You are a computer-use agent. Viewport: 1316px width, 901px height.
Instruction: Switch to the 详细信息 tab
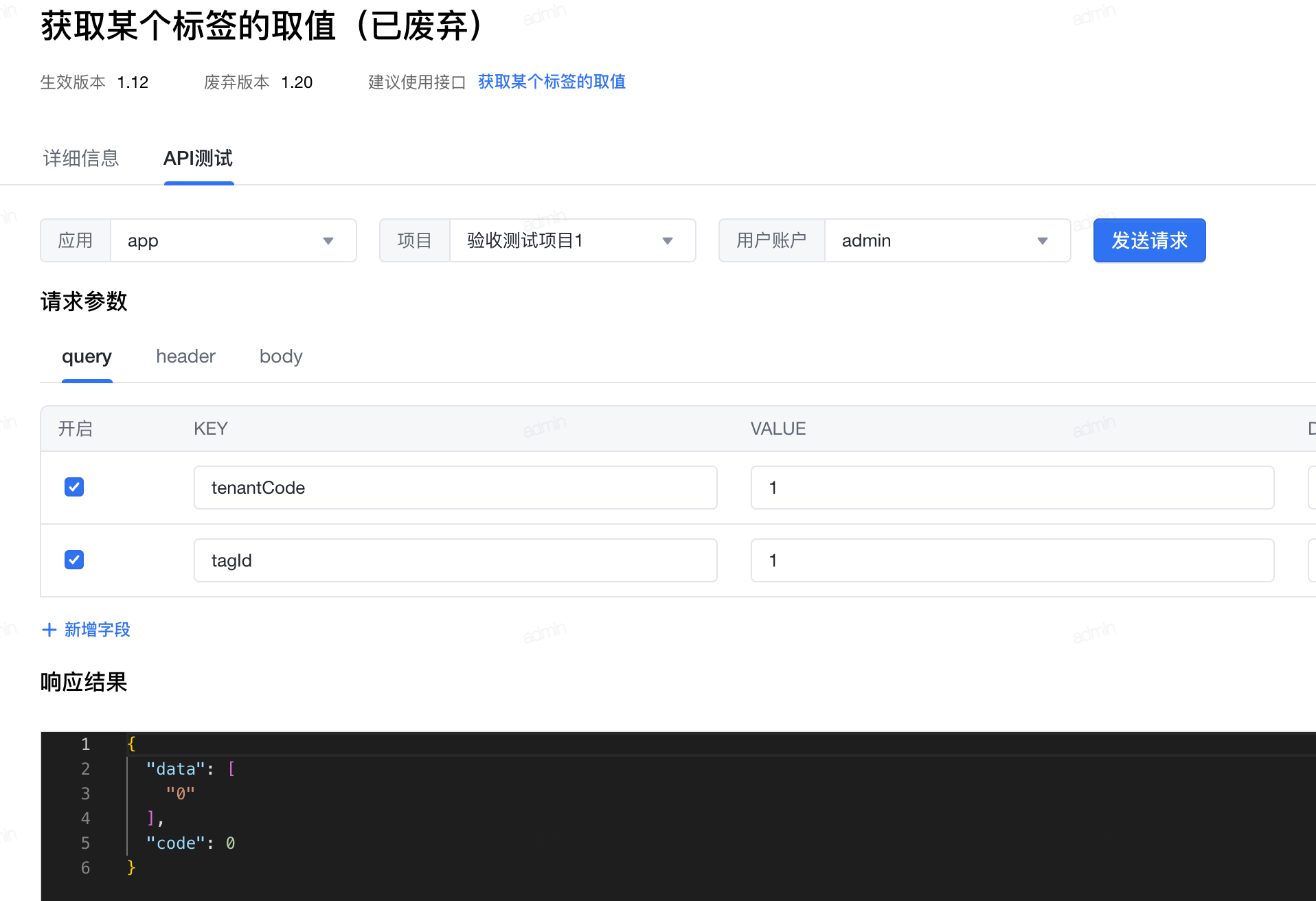[81, 159]
